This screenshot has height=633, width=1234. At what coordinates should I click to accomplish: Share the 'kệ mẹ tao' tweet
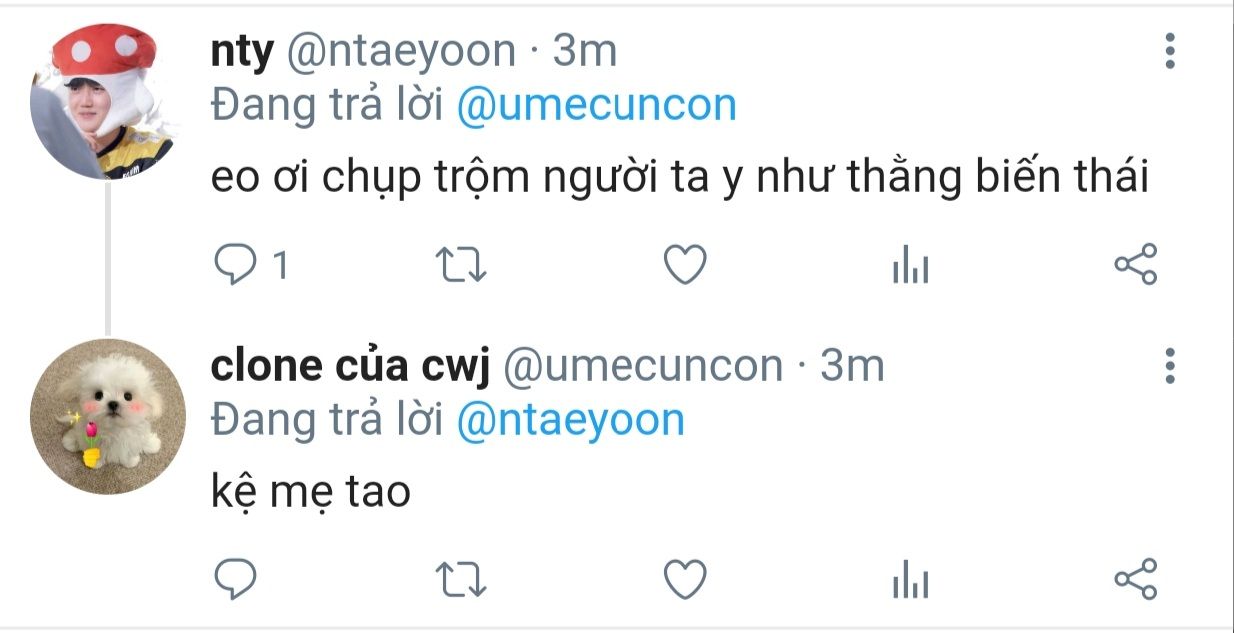(1135, 579)
